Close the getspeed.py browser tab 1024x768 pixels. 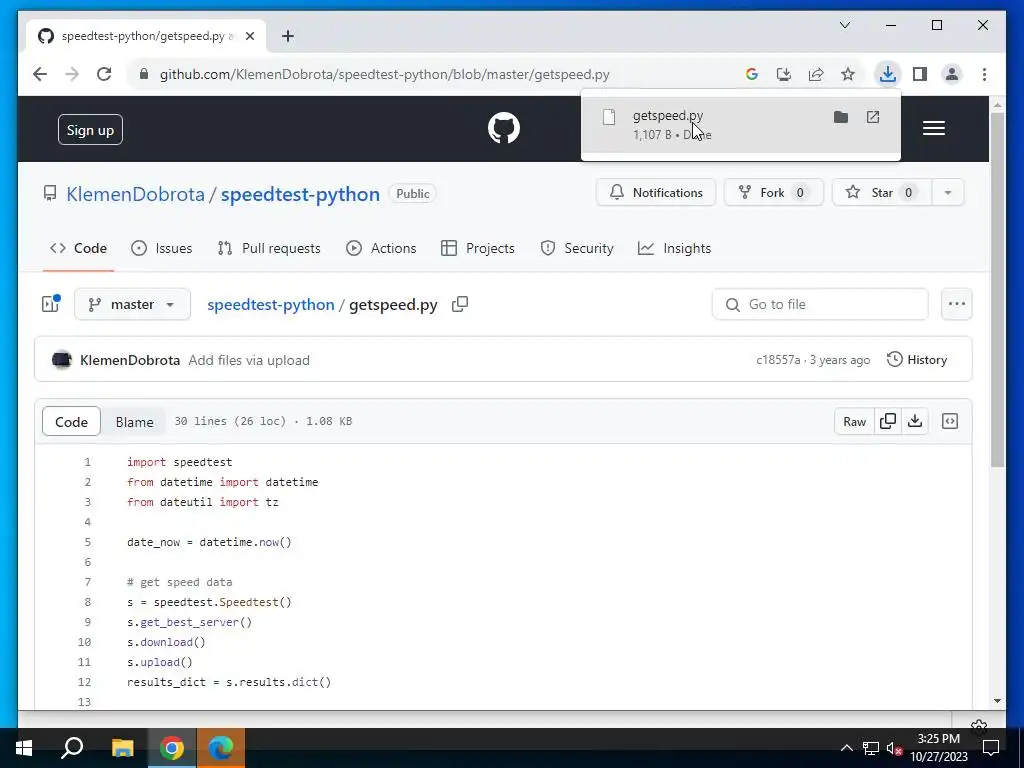coord(249,36)
